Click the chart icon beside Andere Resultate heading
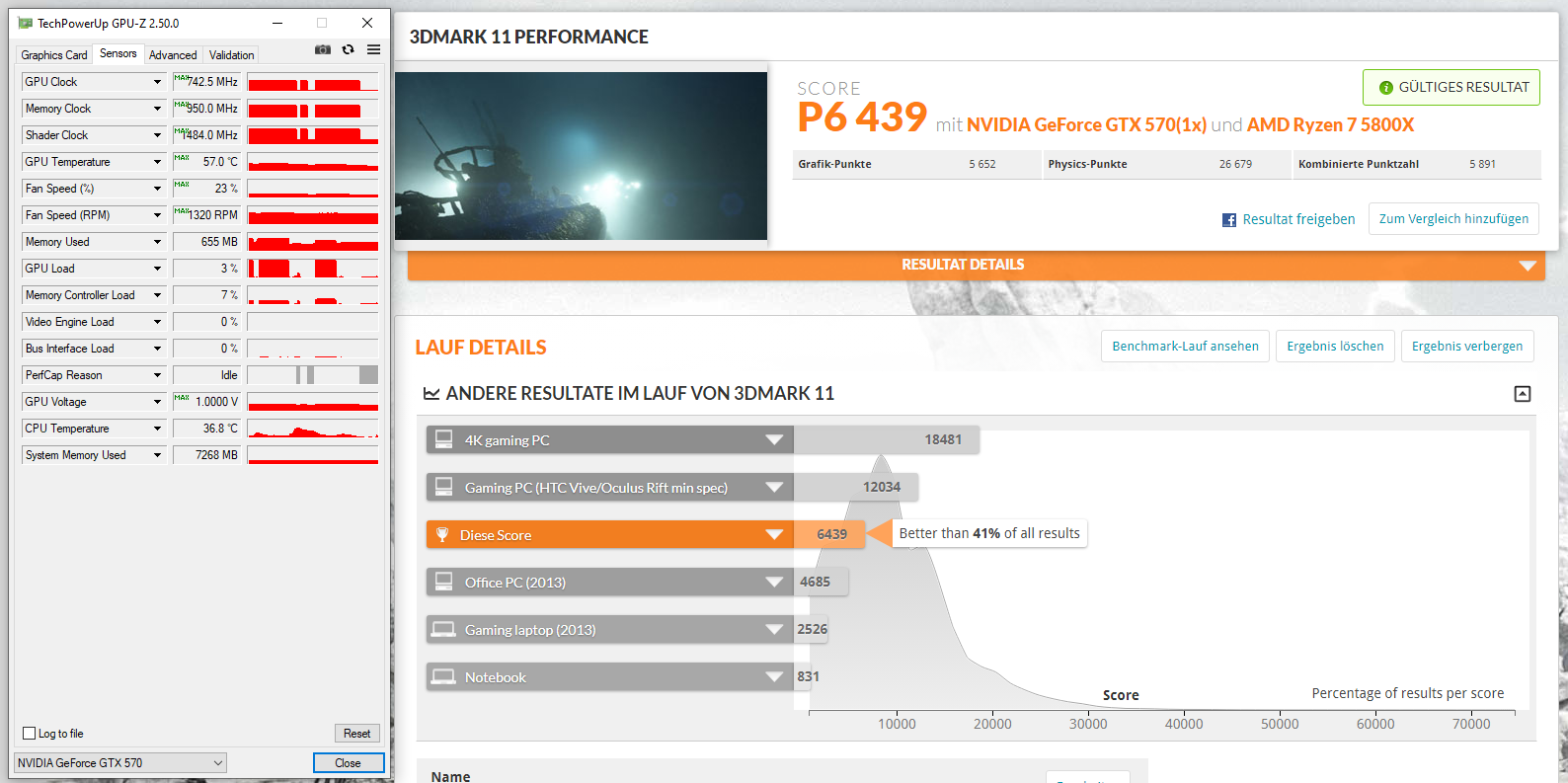This screenshot has height=783, width=1568. [x=431, y=394]
